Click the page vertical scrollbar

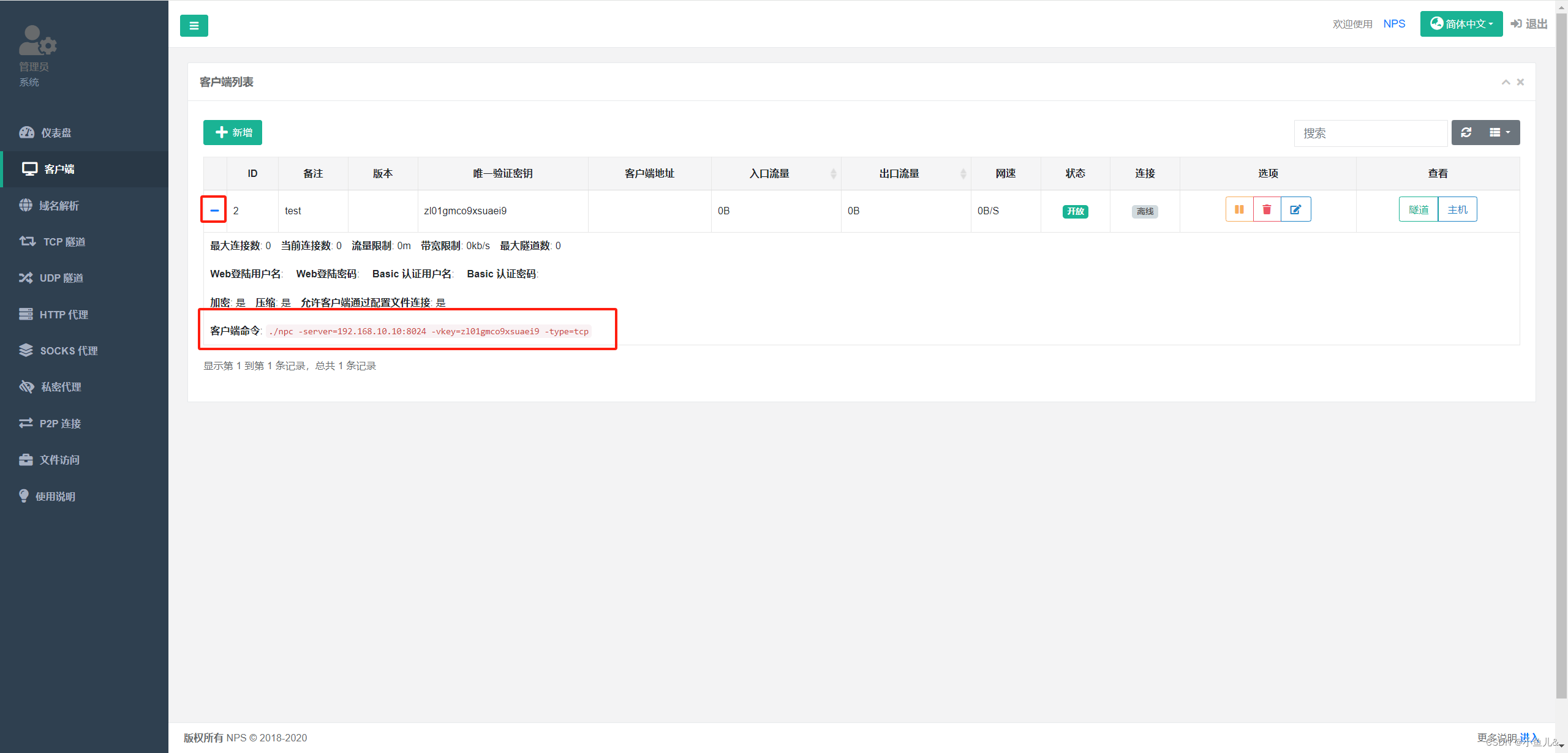click(x=1561, y=355)
